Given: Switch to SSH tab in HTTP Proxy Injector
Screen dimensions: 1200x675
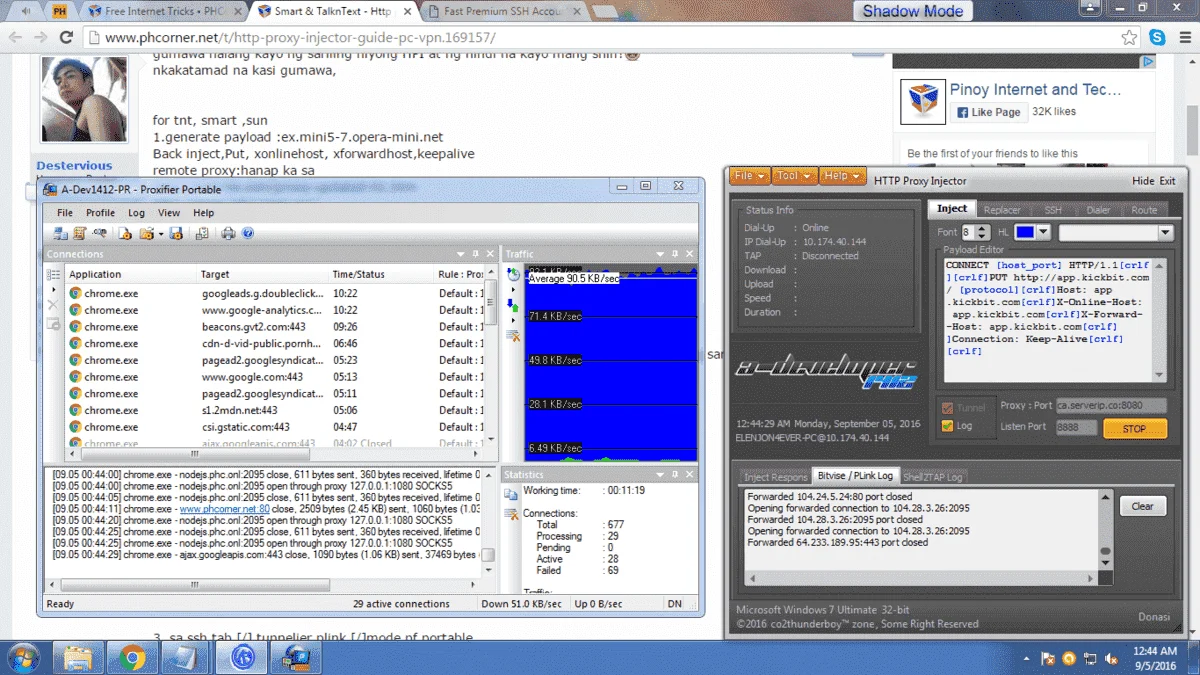Looking at the screenshot, I should (x=1053, y=210).
